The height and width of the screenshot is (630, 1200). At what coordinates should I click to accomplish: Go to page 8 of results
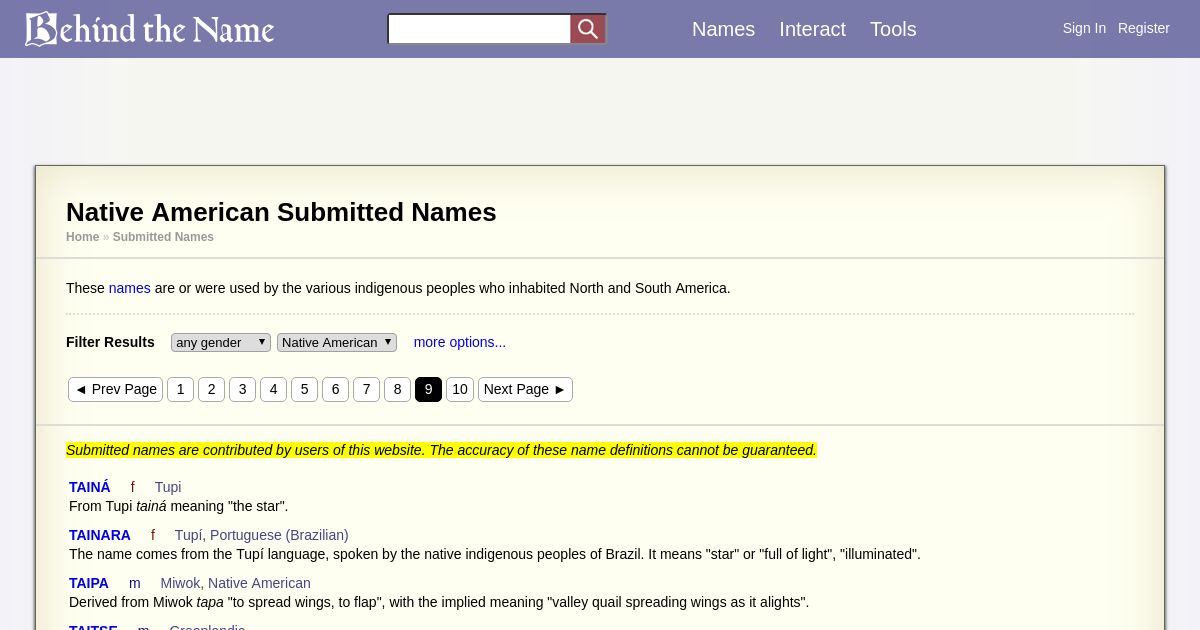click(397, 389)
